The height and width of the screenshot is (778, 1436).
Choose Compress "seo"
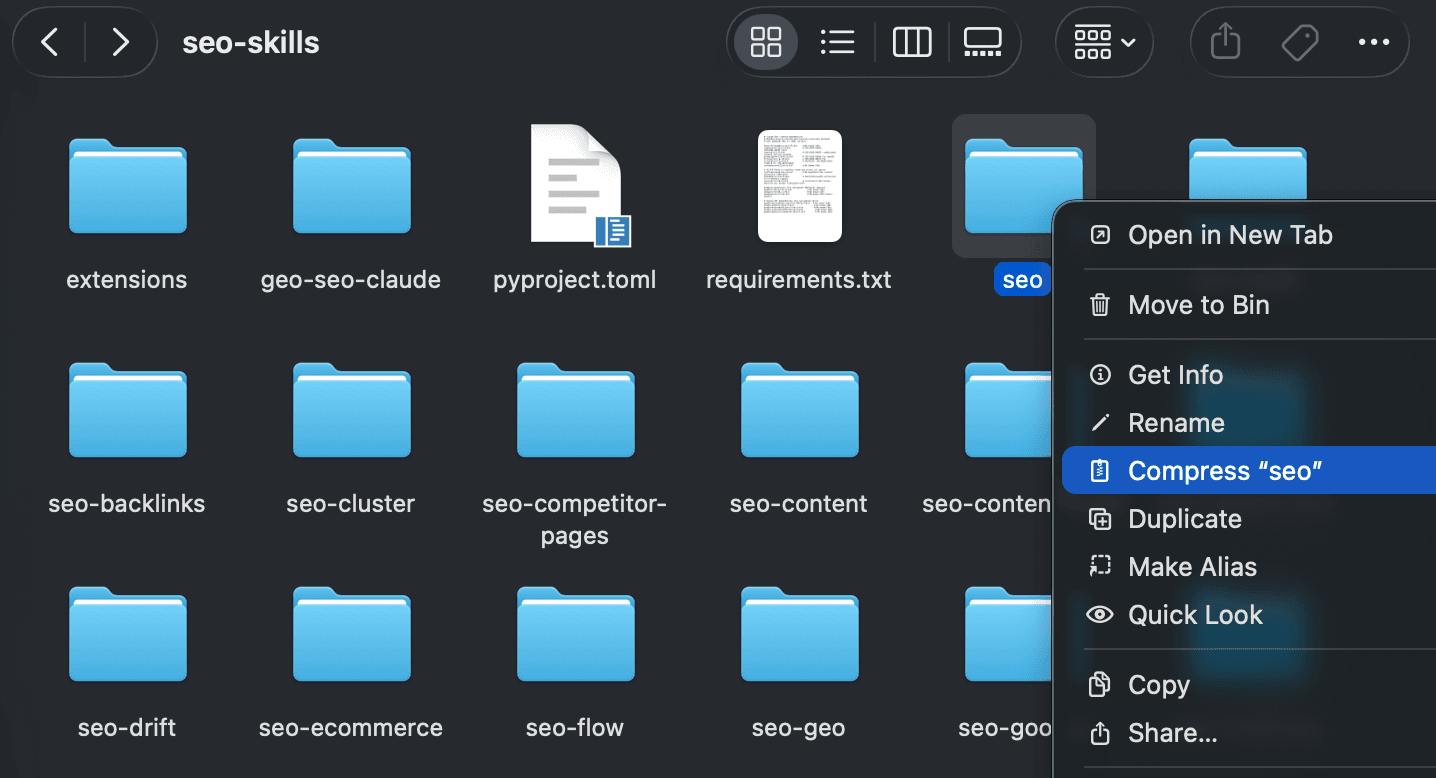tap(1248, 471)
